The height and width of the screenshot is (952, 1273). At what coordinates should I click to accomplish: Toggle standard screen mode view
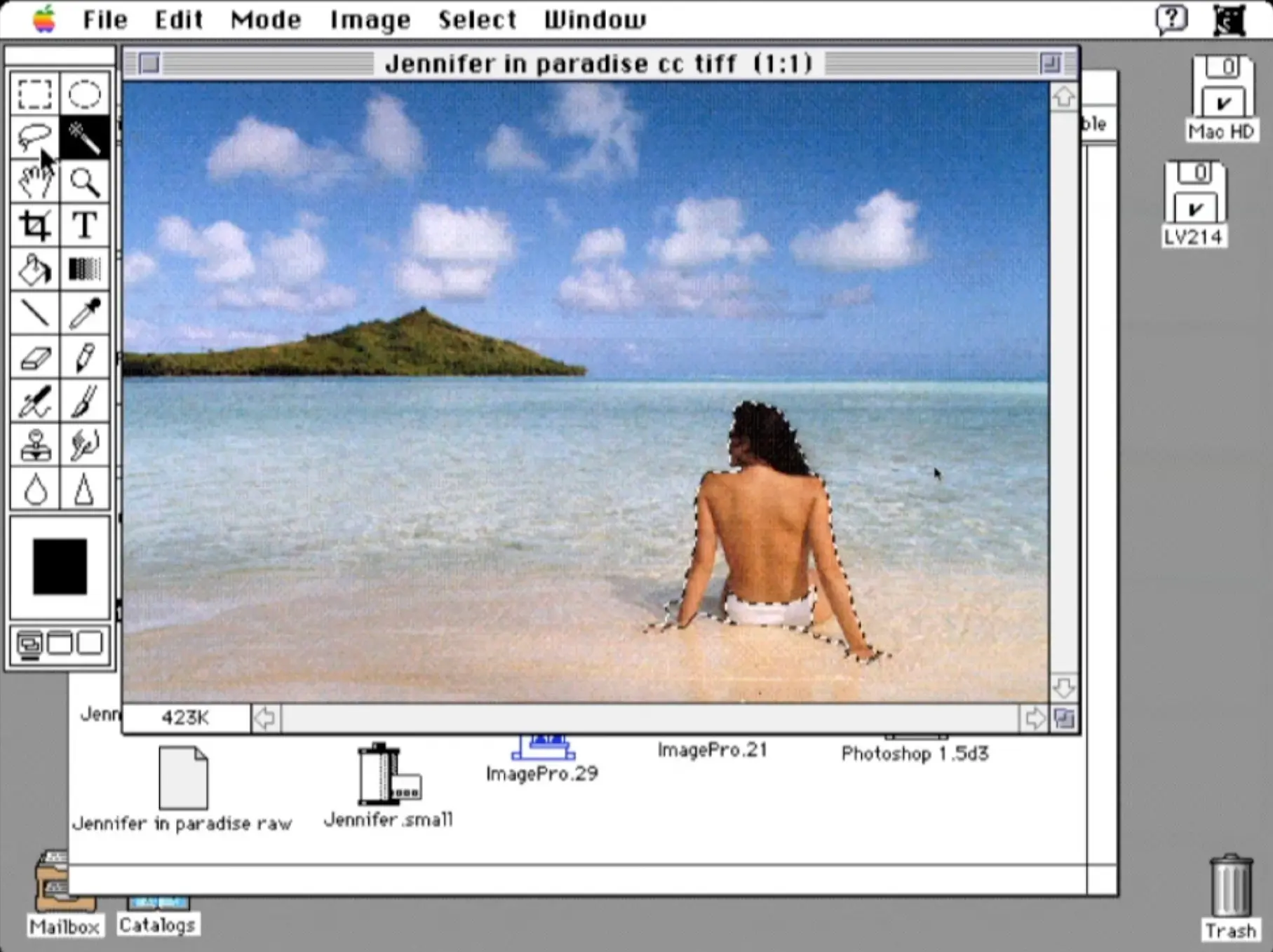(29, 642)
